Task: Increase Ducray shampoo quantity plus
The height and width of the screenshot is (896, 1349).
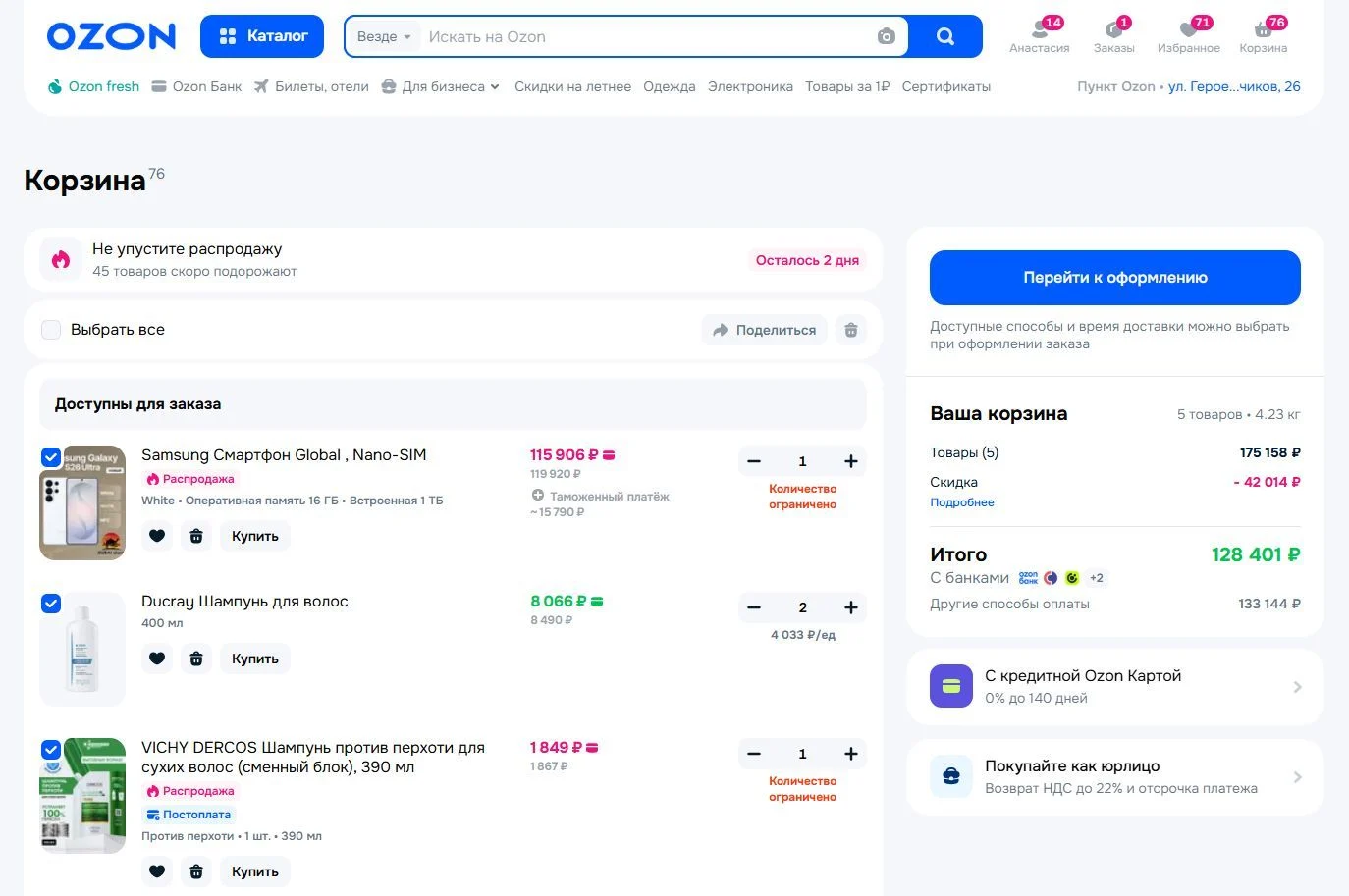Action: (x=851, y=607)
